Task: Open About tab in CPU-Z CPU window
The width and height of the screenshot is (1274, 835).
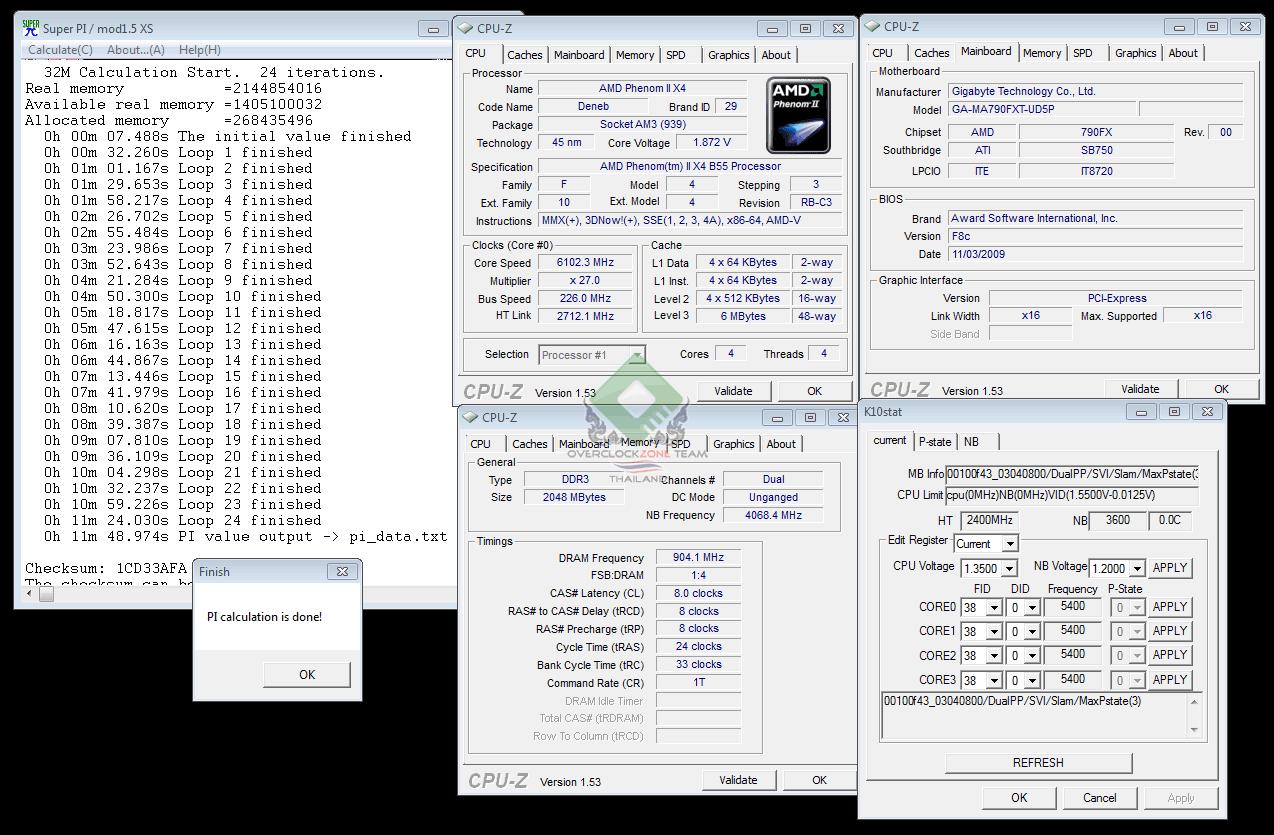Action: point(776,55)
